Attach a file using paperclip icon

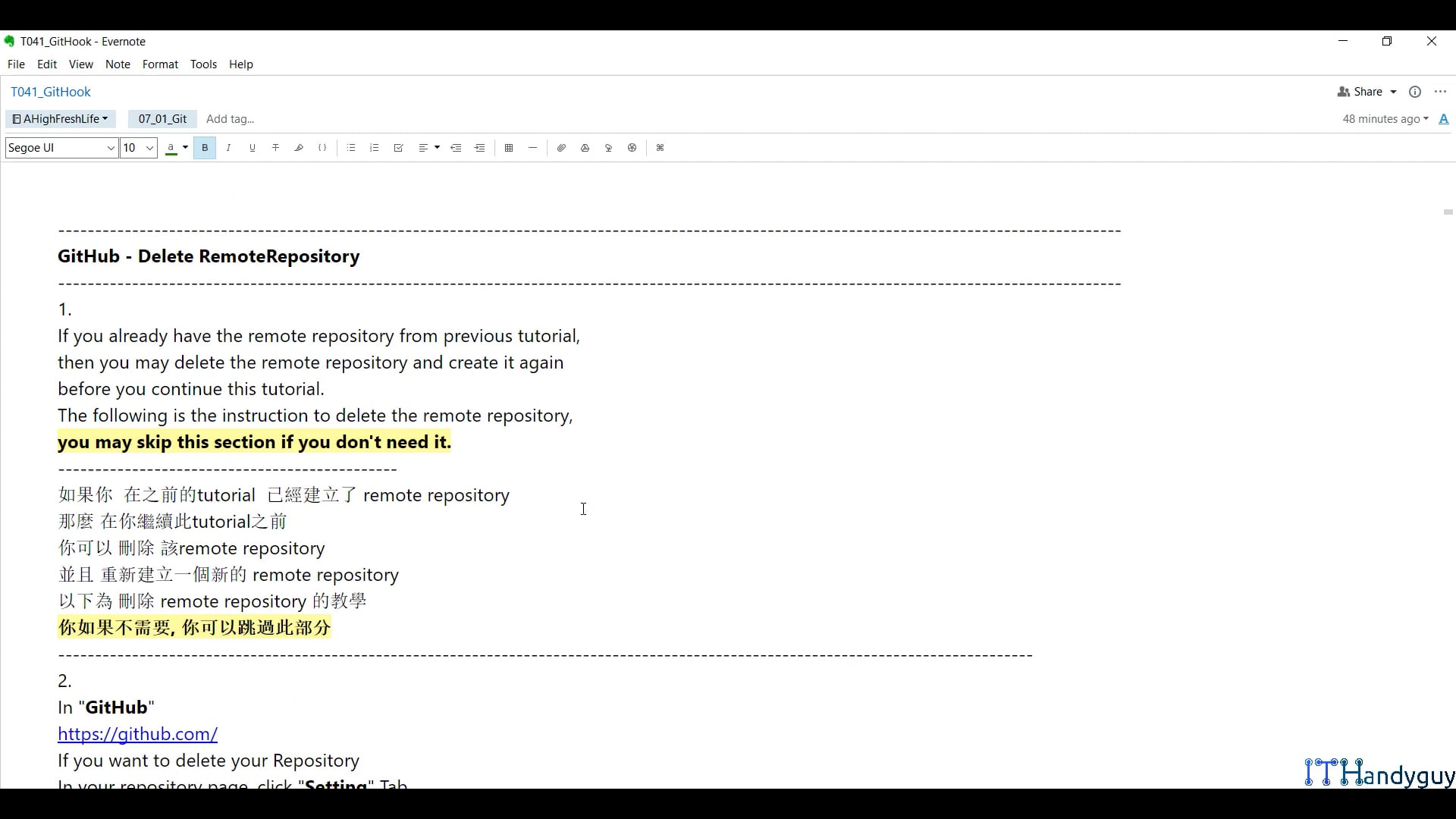pyautogui.click(x=561, y=148)
